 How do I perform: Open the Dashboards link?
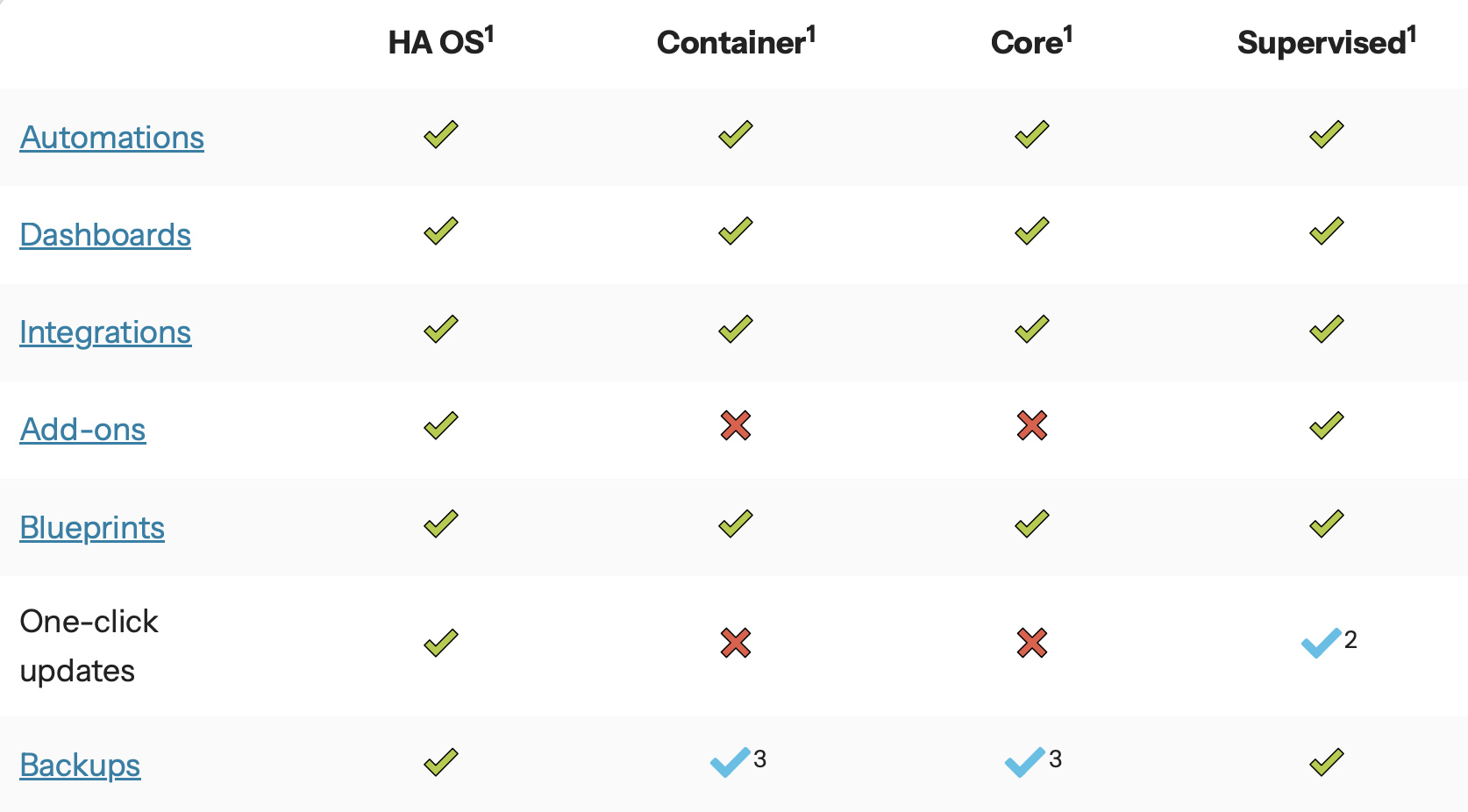click(105, 235)
